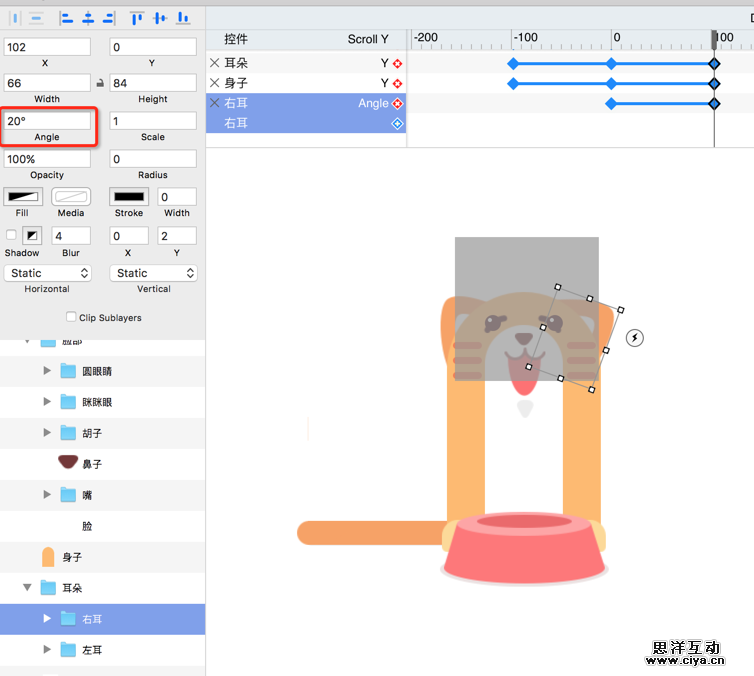The image size is (754, 676).
Task: Select the 右耳 Angle keyframe at 0
Action: coord(611,103)
